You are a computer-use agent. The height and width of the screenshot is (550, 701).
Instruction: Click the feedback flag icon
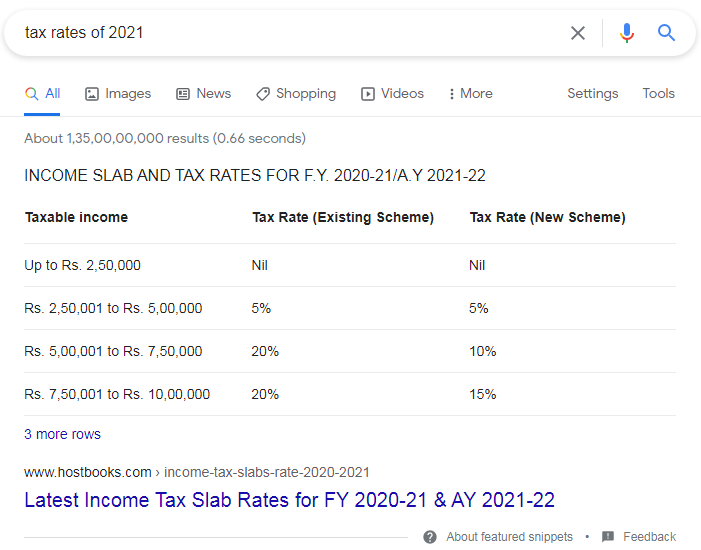[x=608, y=537]
